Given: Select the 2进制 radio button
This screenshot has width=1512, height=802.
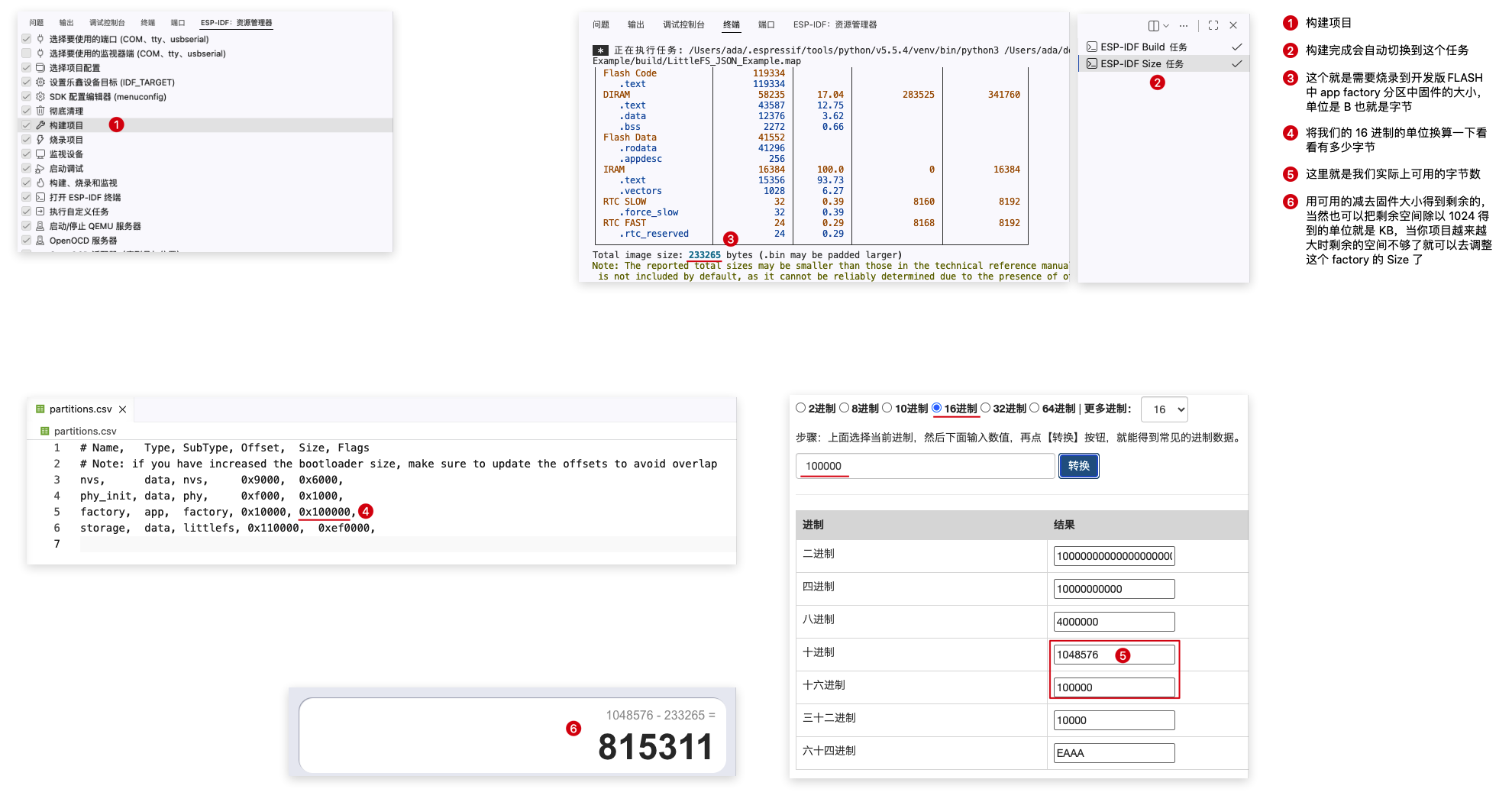Looking at the screenshot, I should click(x=801, y=408).
